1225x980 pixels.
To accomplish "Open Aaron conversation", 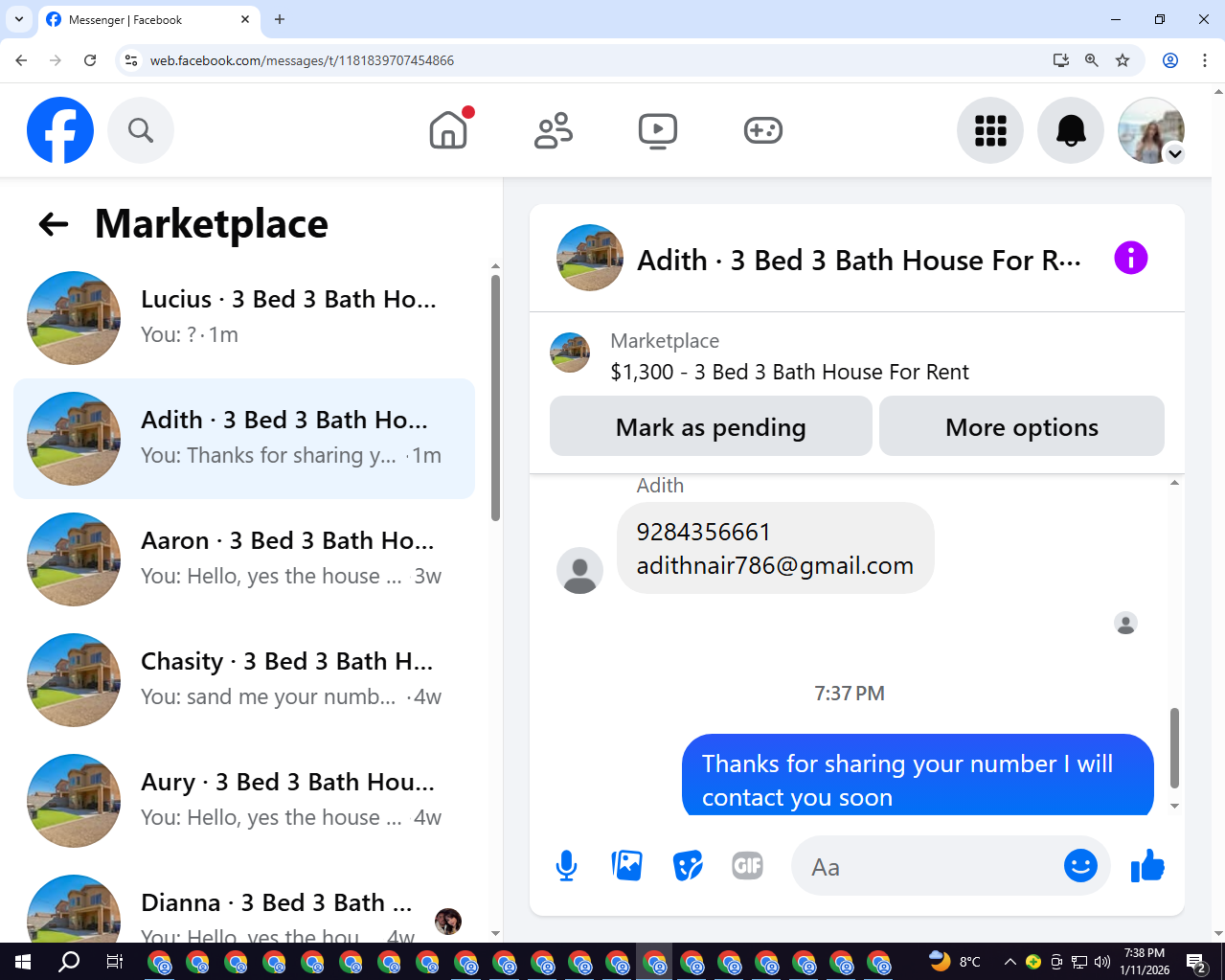I will tap(244, 559).
